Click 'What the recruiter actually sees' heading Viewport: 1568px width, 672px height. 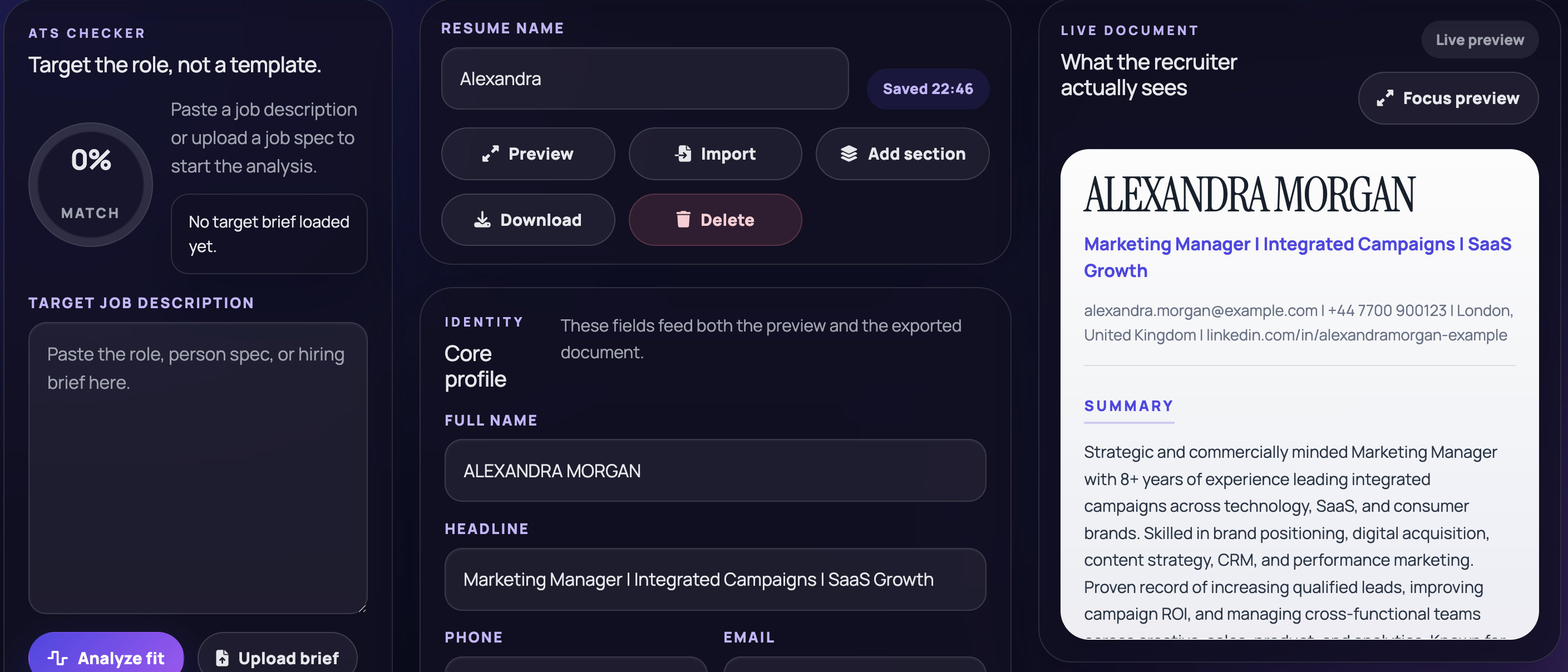(x=1148, y=75)
